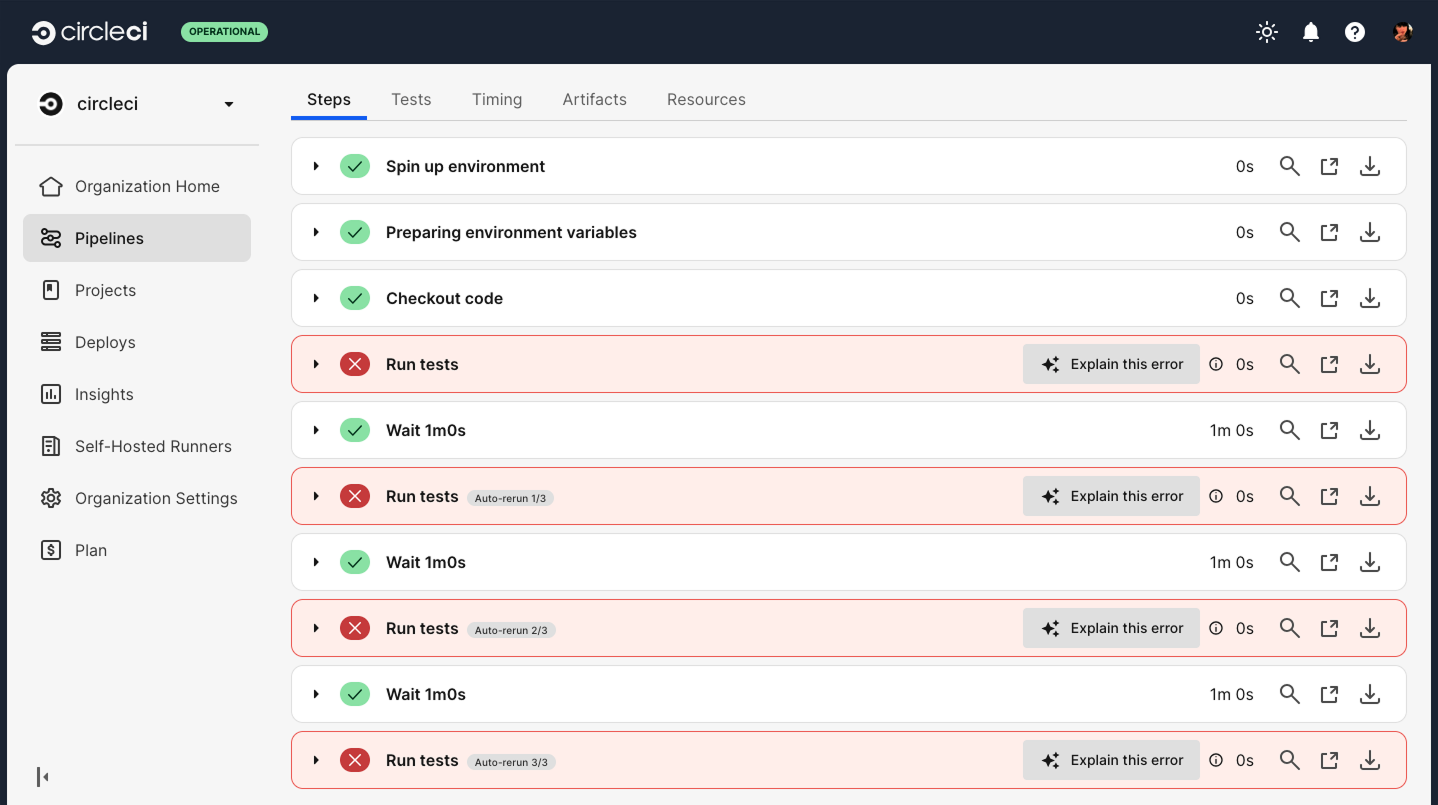Image resolution: width=1438 pixels, height=805 pixels.
Task: Expand the Checkout code step
Action: click(316, 298)
